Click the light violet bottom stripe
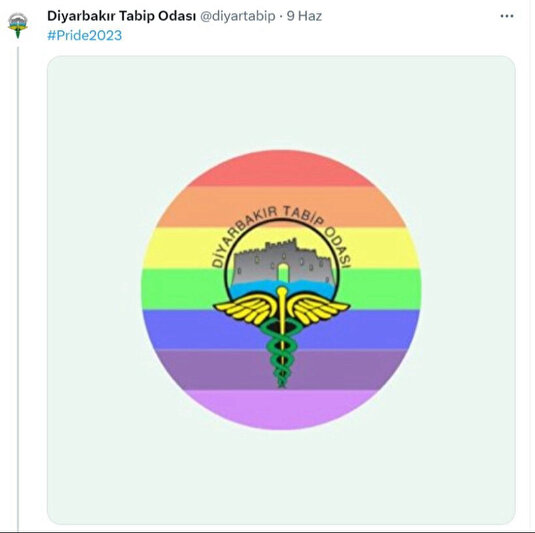 [281, 409]
